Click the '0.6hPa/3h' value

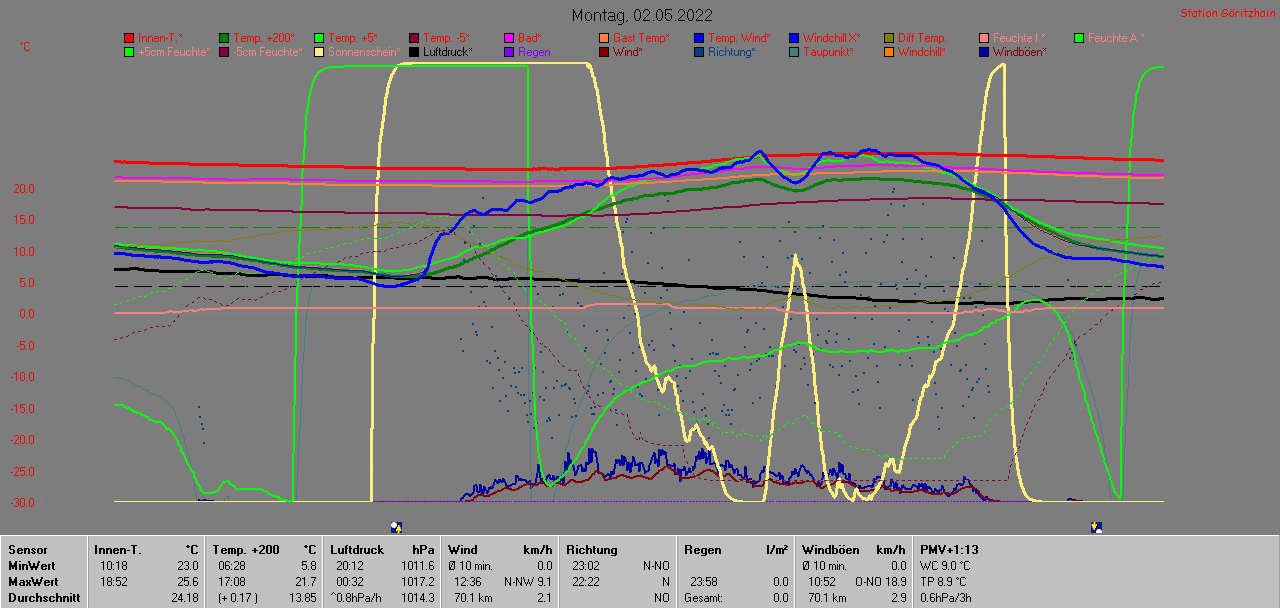click(945, 598)
